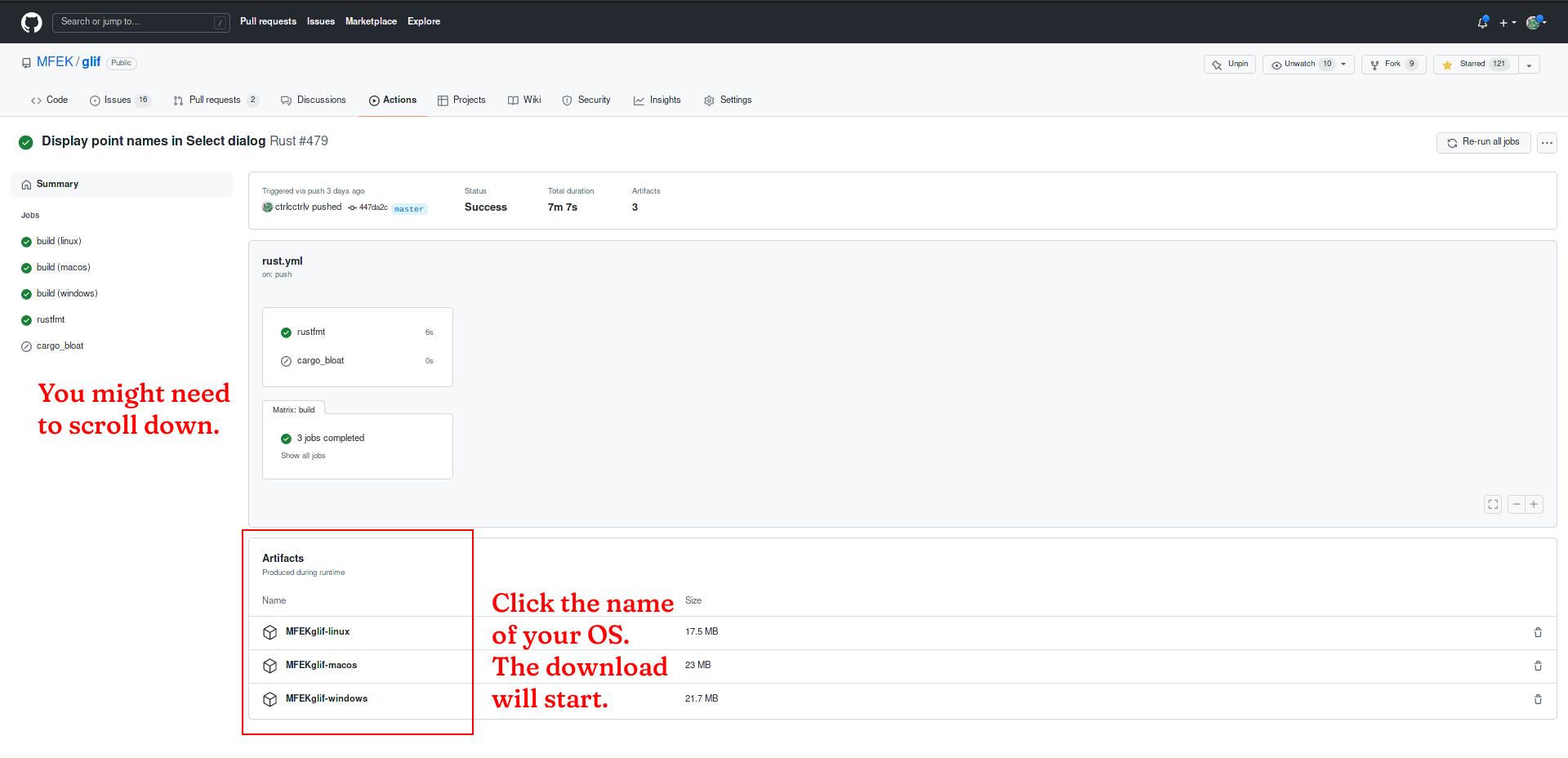Toggle fullscreen for workflow graph
Viewport: 1568px width, 758px height.
1493,505
